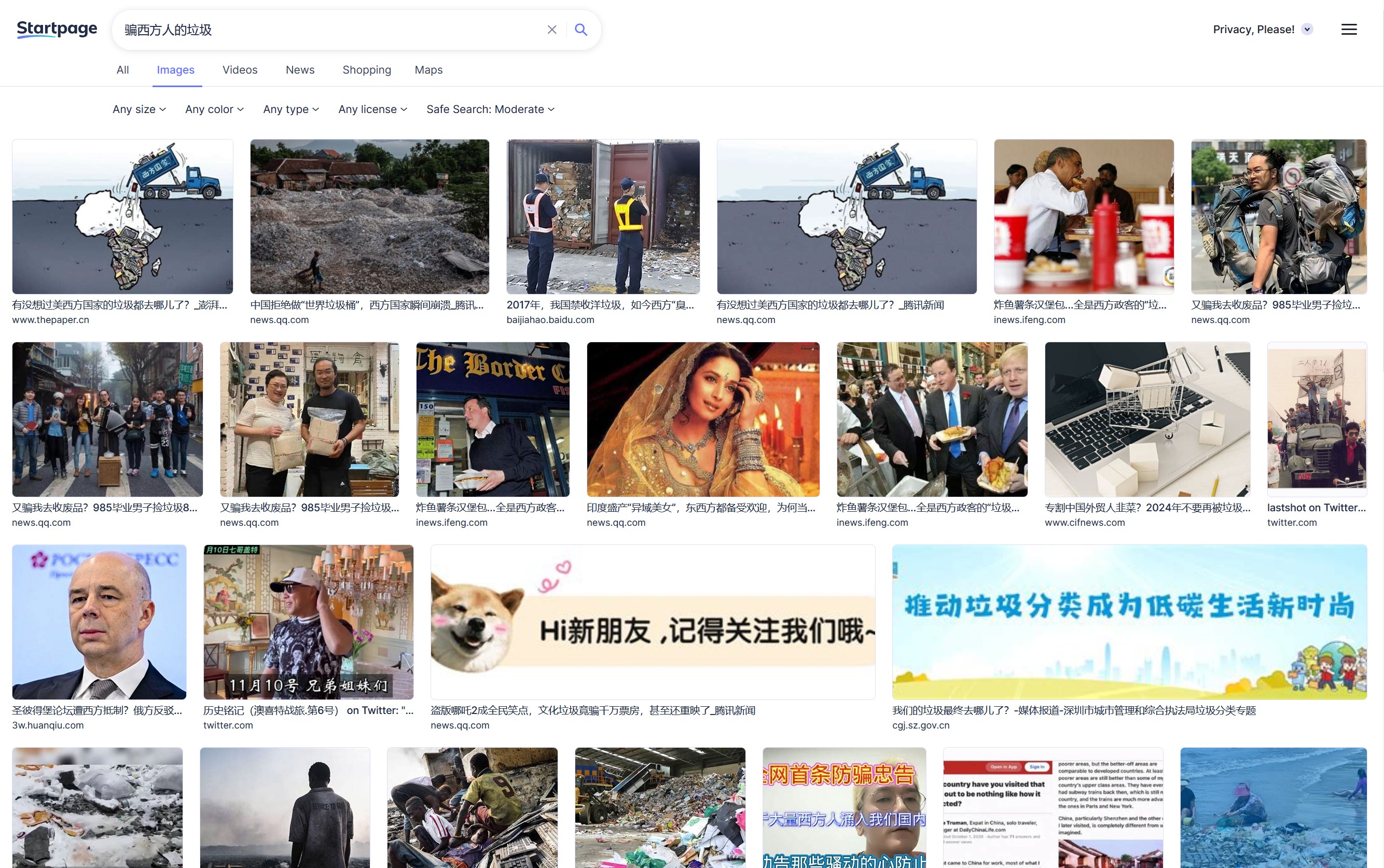Viewport: 1384px width, 868px height.
Task: Open the Shopping tab
Action: pos(367,69)
